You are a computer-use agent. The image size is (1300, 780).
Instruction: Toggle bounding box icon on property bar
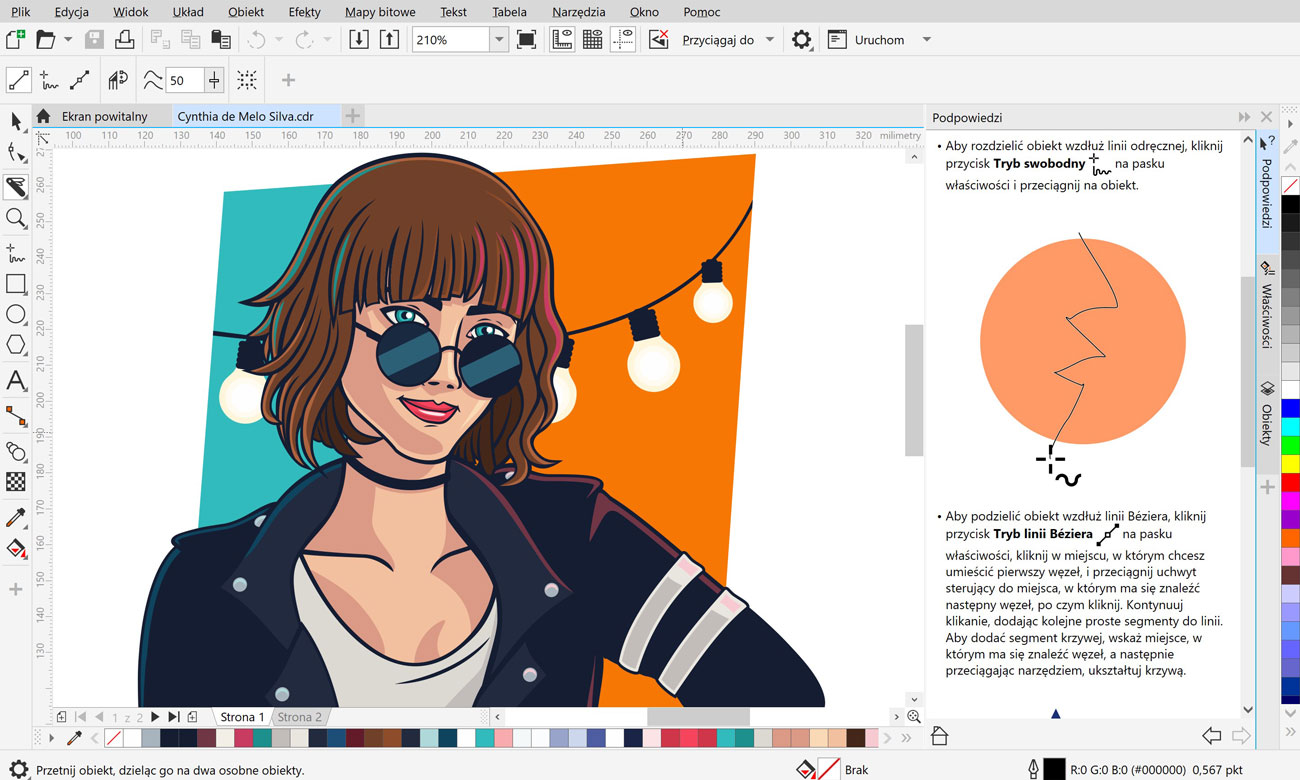point(246,80)
